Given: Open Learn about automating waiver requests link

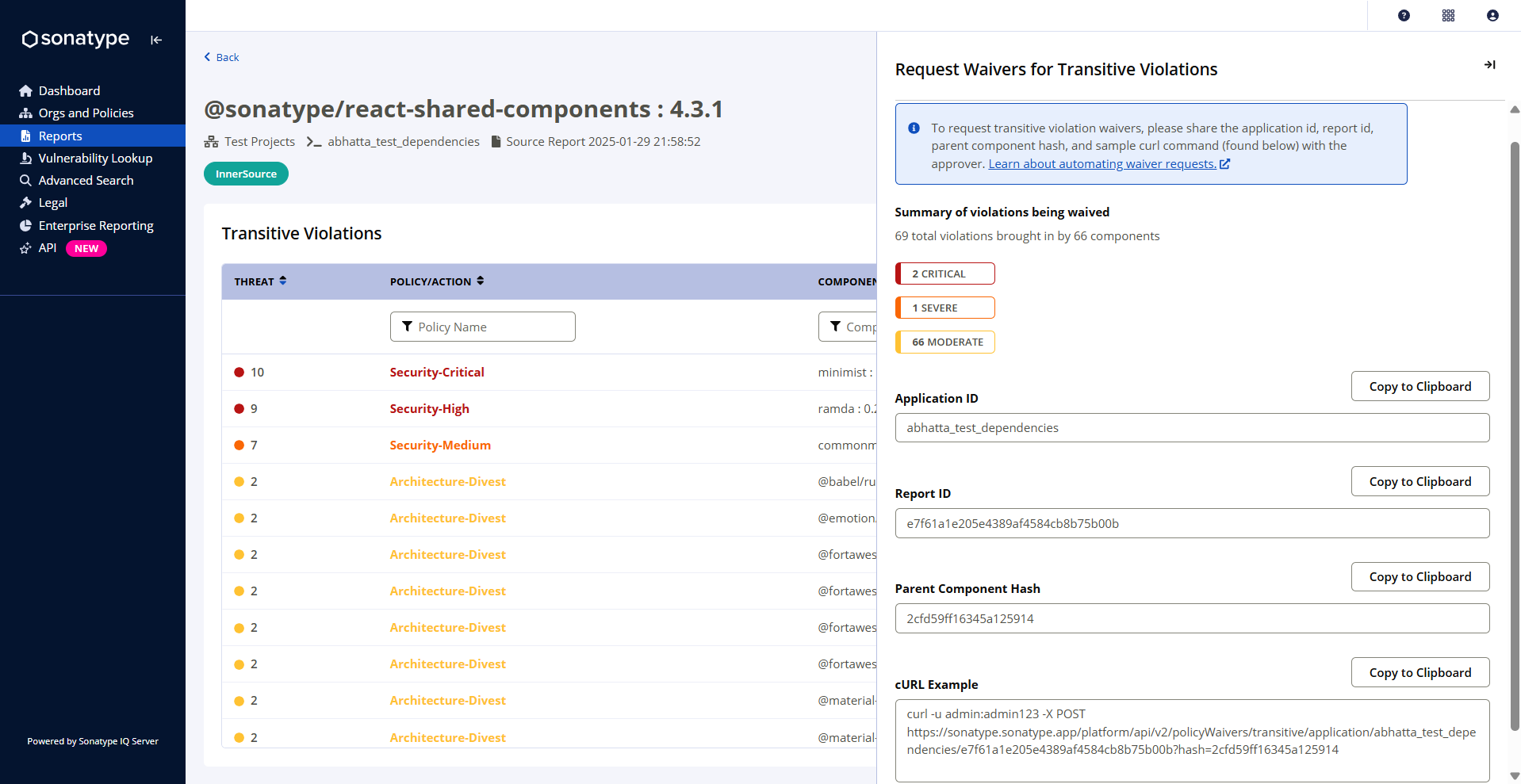Looking at the screenshot, I should point(1102,164).
